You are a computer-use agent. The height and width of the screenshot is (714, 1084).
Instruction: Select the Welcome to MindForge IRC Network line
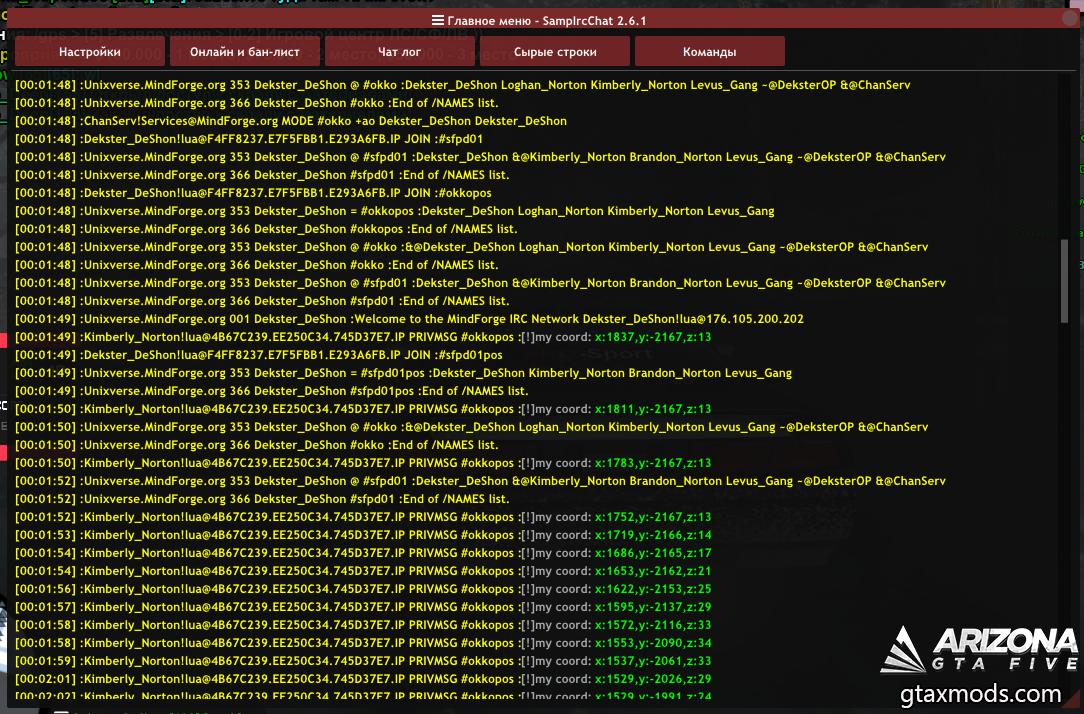pyautogui.click(x=409, y=319)
